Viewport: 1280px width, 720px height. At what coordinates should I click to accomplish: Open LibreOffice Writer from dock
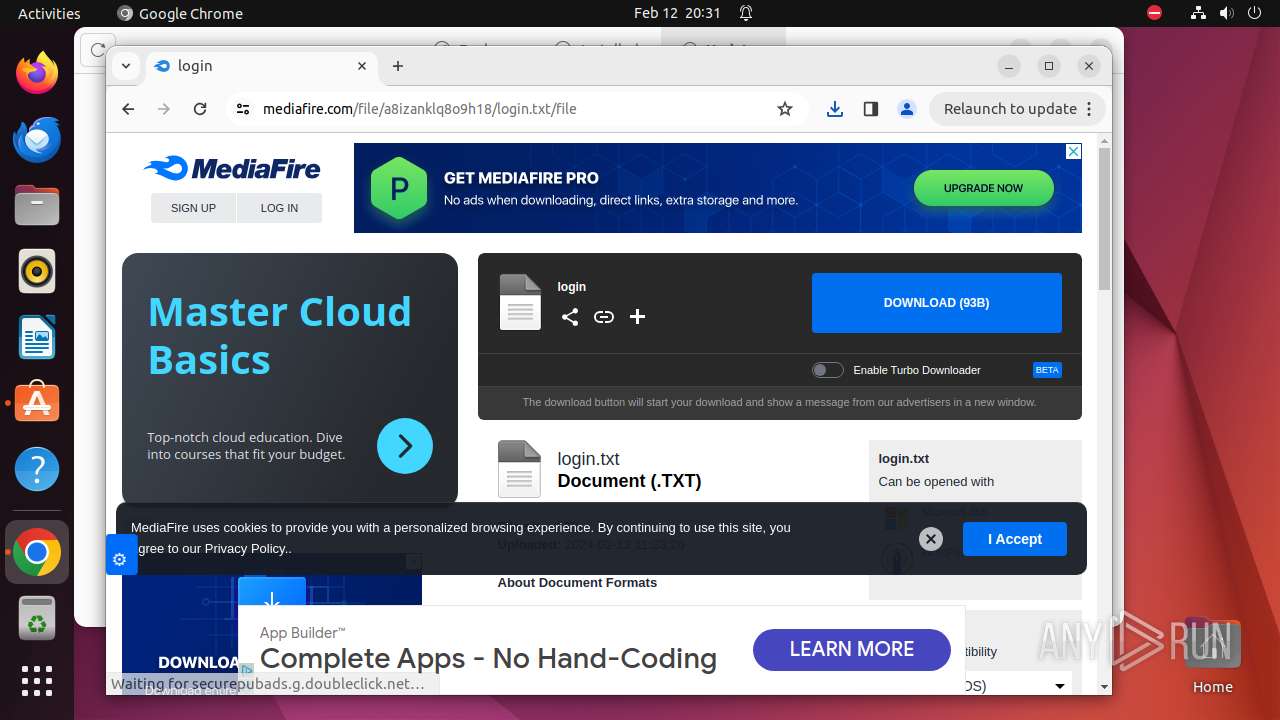37,337
